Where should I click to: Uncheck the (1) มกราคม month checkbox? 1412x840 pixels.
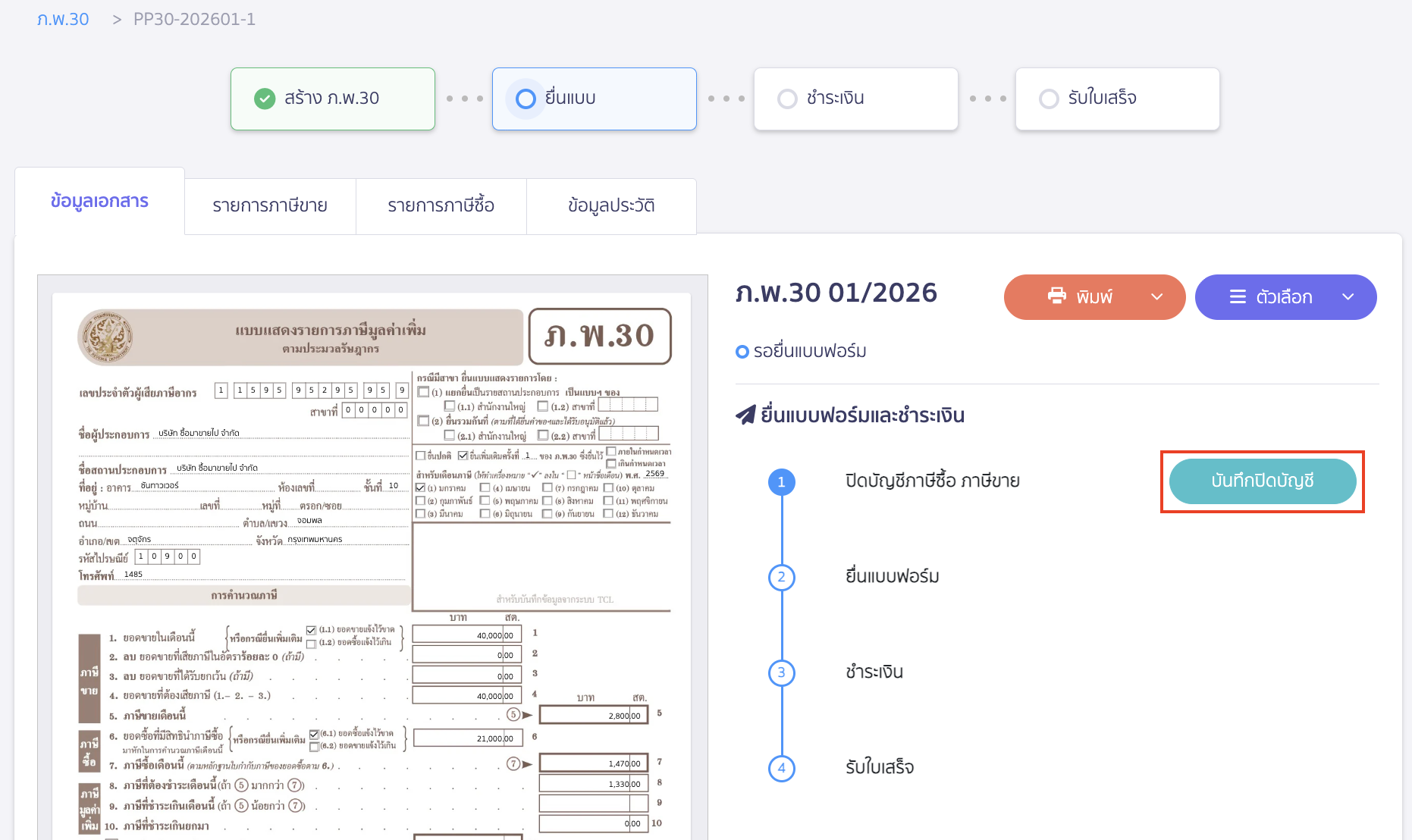[x=420, y=487]
